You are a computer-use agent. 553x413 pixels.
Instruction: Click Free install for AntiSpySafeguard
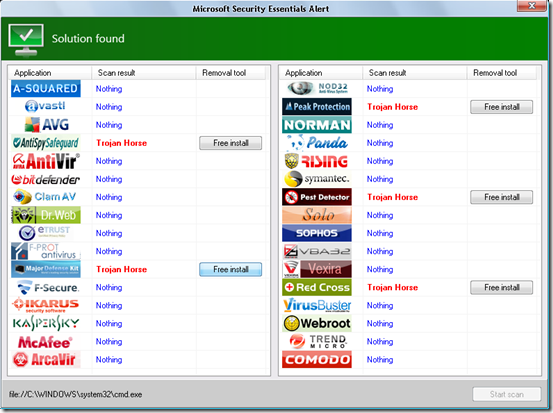pyautogui.click(x=231, y=143)
